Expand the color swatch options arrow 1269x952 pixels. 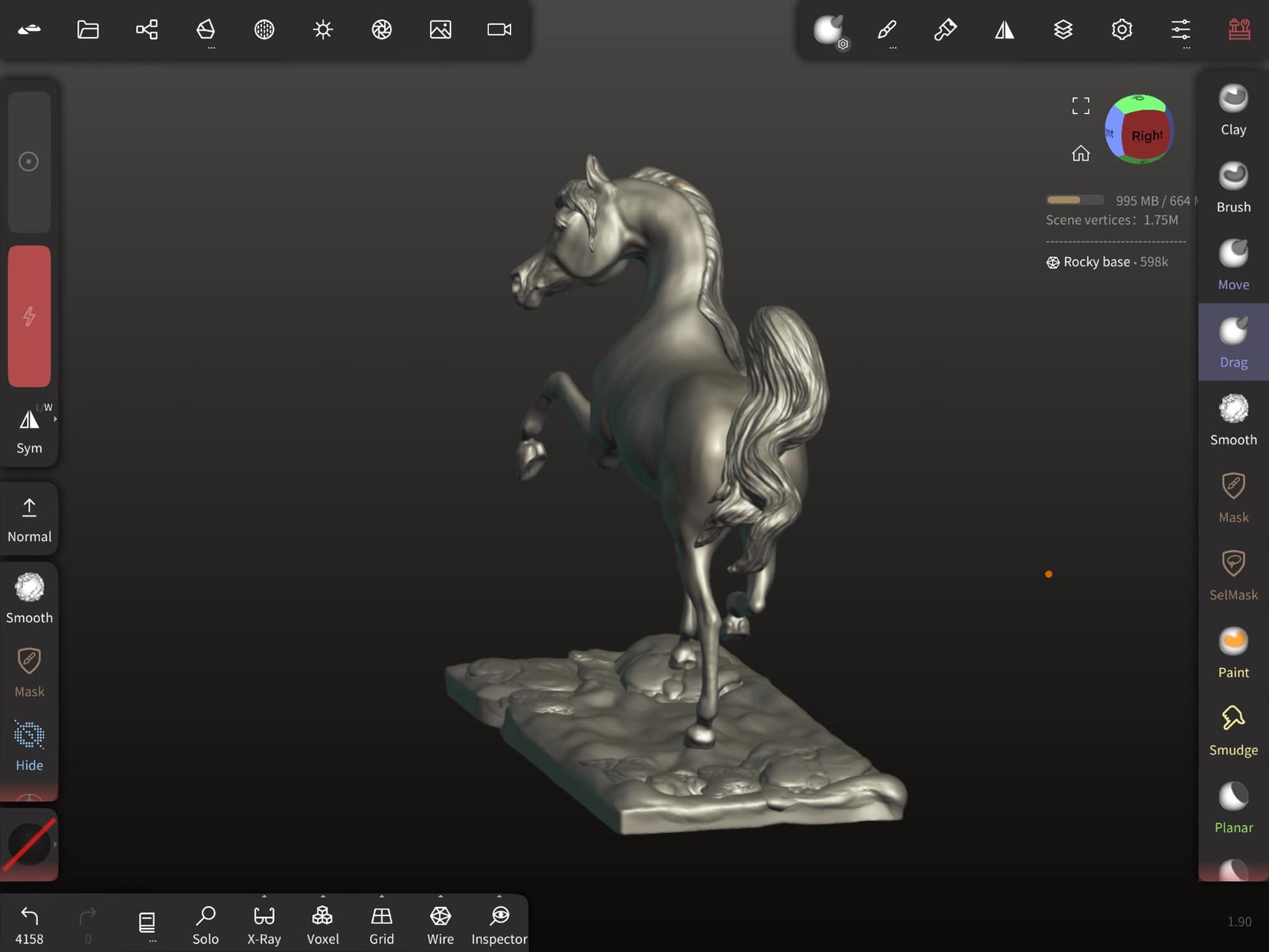pos(55,844)
